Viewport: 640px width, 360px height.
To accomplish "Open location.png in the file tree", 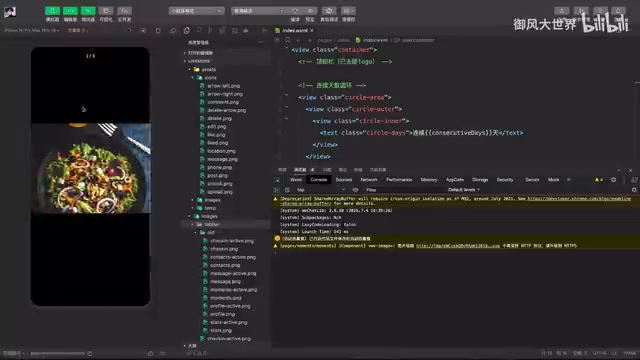I will 221,151.
